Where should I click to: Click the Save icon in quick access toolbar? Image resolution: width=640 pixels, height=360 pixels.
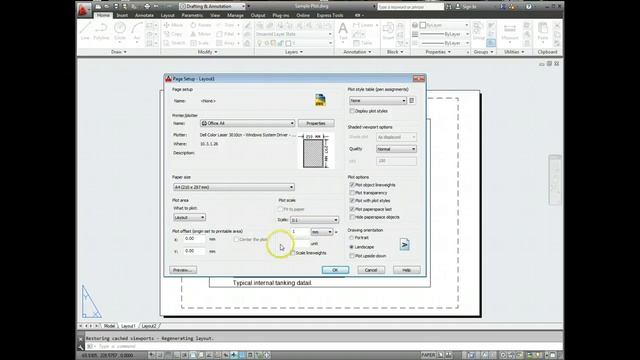coord(116,7)
